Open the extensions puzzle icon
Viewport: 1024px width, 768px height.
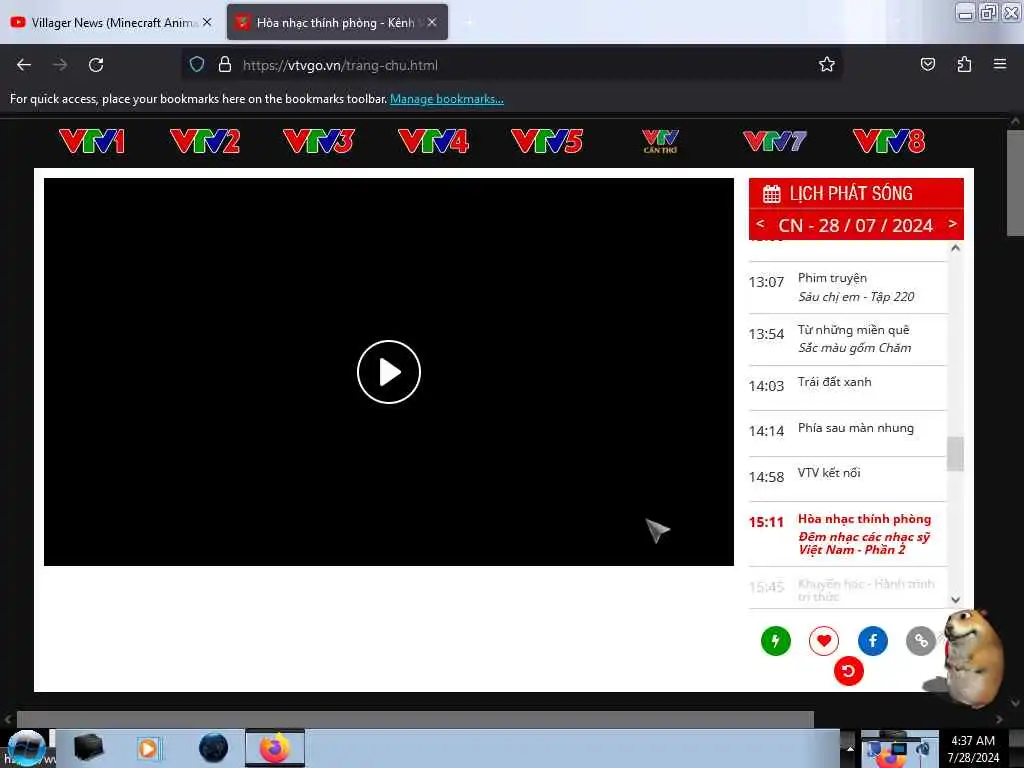[x=964, y=64]
